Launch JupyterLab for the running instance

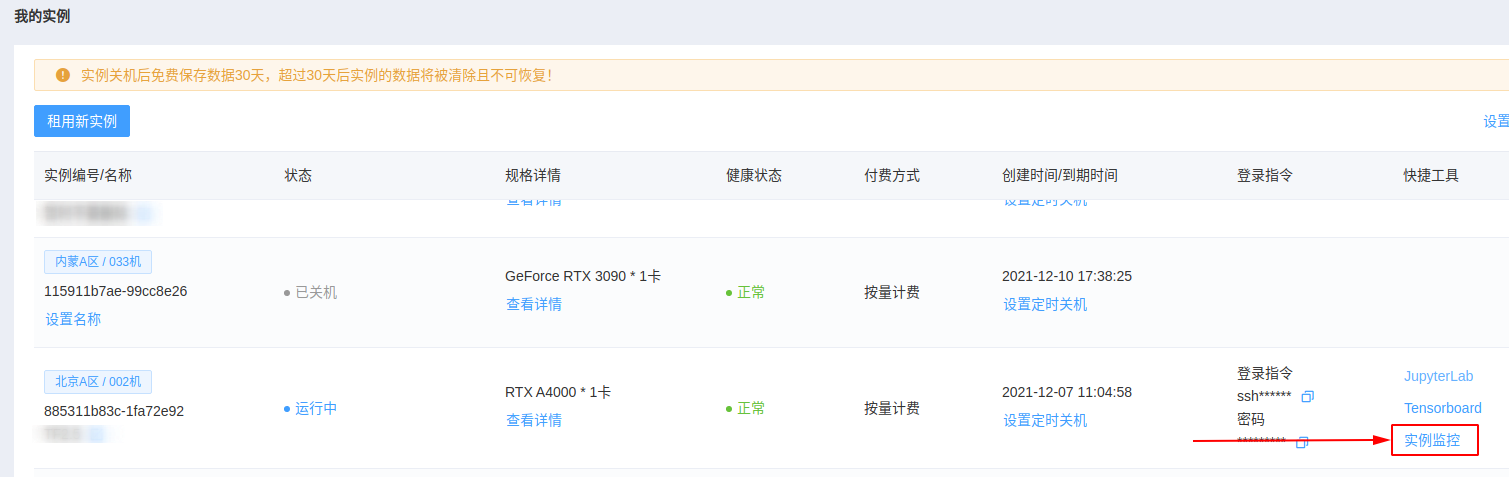[x=1438, y=376]
